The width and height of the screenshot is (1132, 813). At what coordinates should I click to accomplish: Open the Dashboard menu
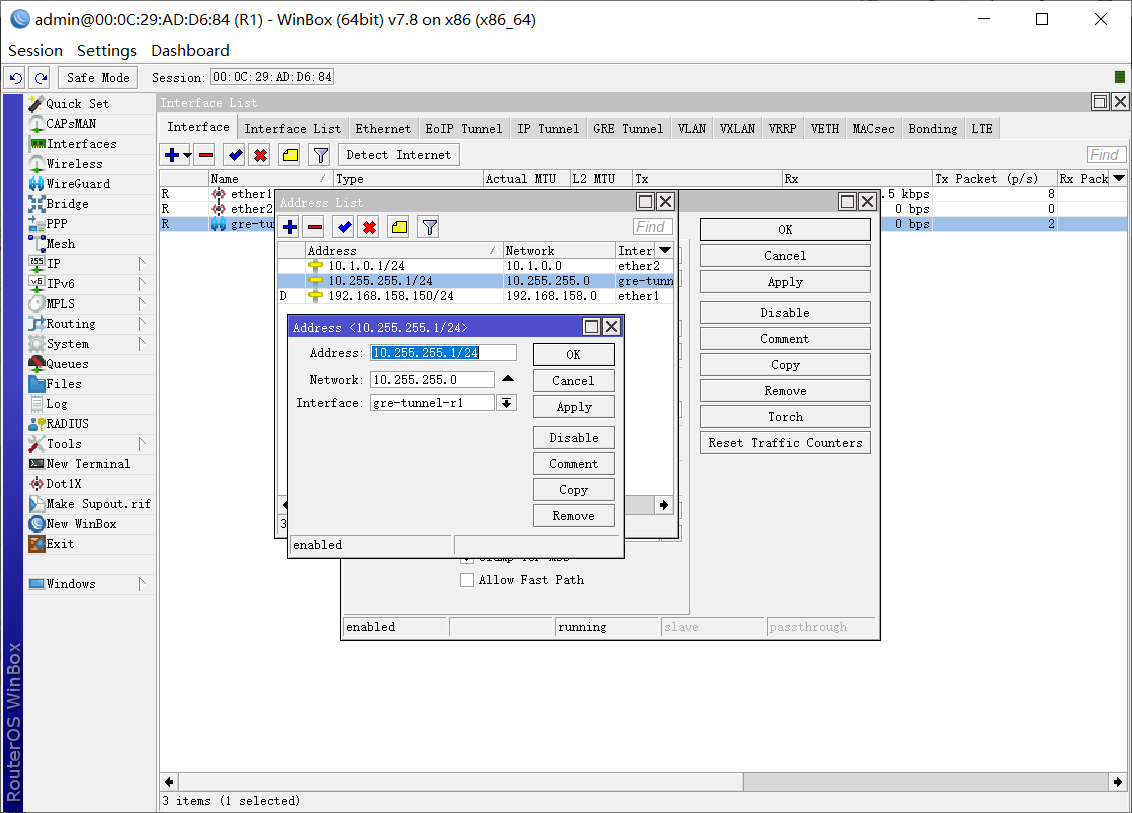[x=190, y=51]
